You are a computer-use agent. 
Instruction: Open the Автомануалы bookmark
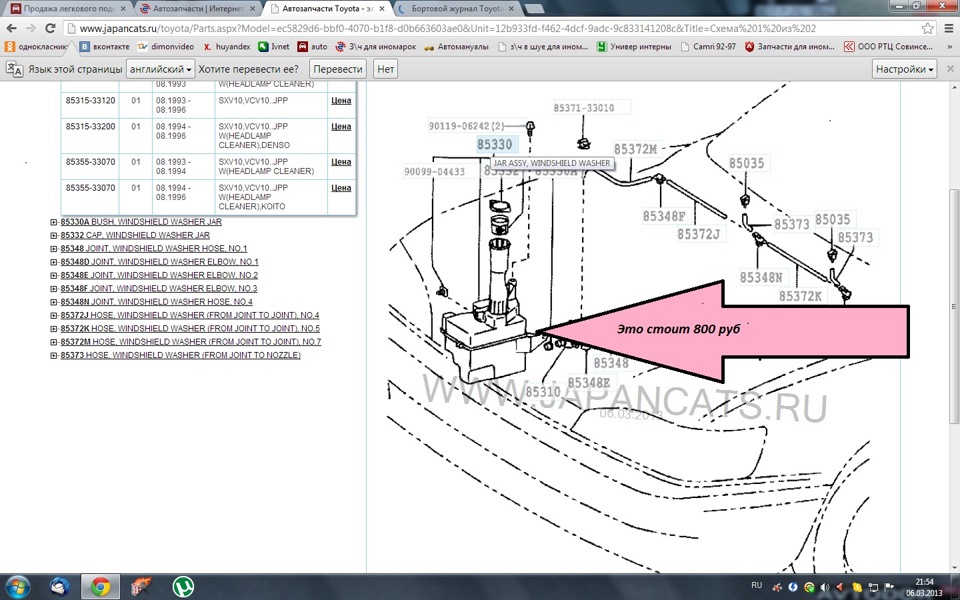[x=457, y=47]
